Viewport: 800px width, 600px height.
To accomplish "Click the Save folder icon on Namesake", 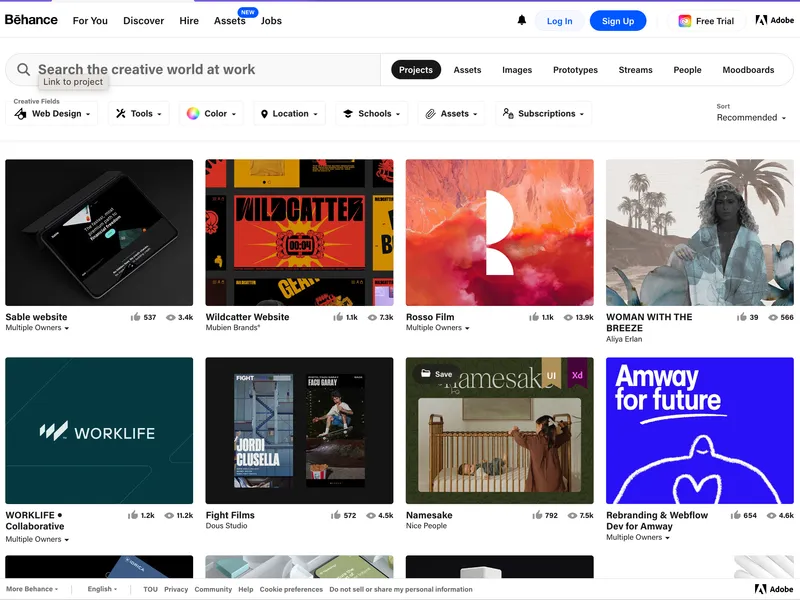I will 425,374.
